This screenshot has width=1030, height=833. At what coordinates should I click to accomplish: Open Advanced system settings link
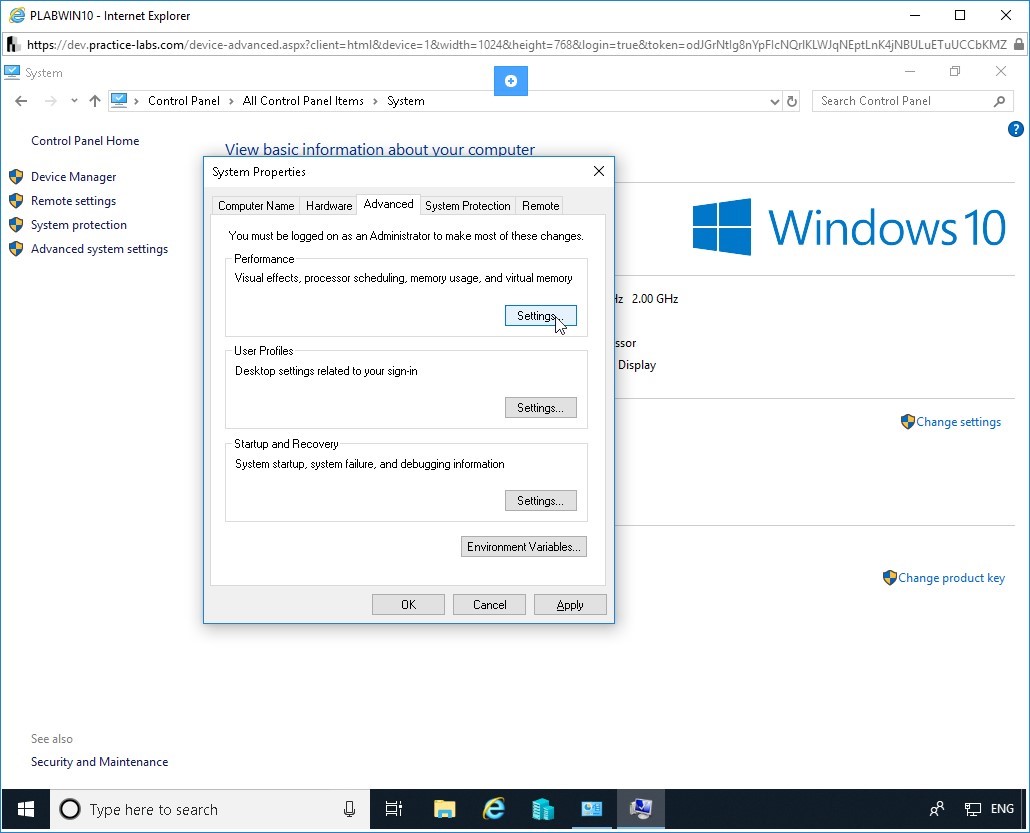pyautogui.click(x=99, y=249)
